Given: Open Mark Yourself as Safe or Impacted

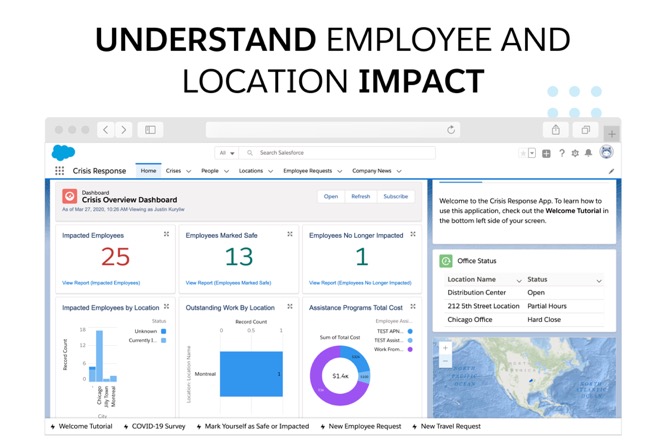Looking at the screenshot, I should click(253, 426).
